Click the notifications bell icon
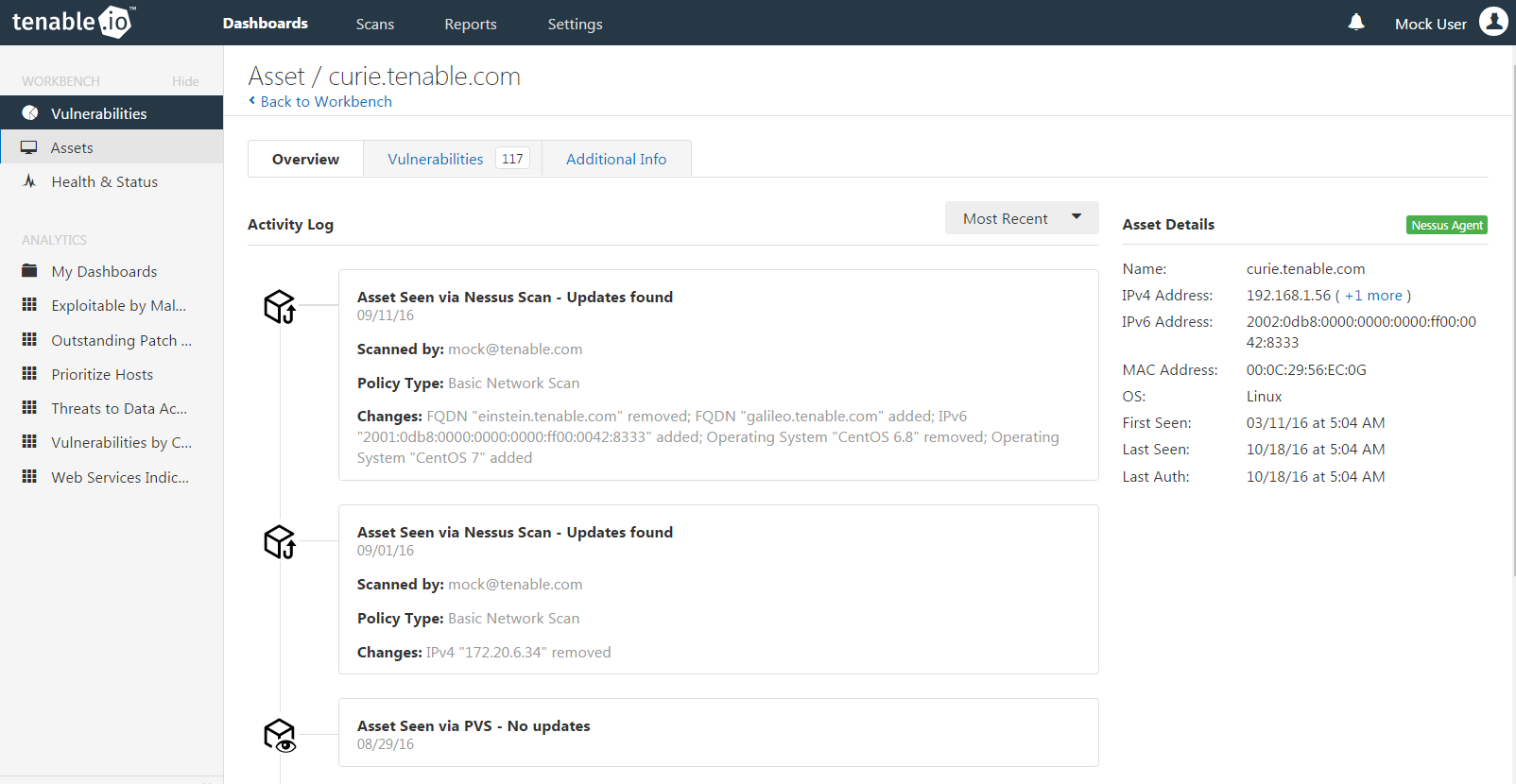Viewport: 1516px width, 784px height. point(1356,23)
